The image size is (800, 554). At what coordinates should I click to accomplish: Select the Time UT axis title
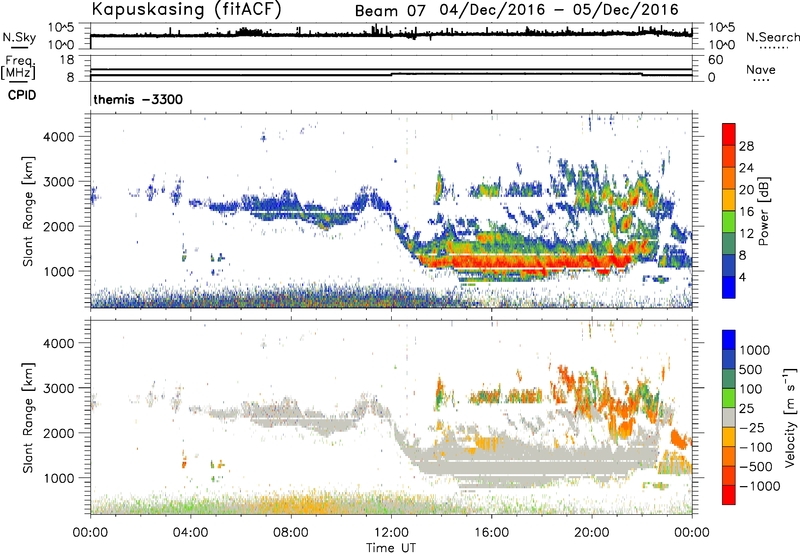coord(391,548)
